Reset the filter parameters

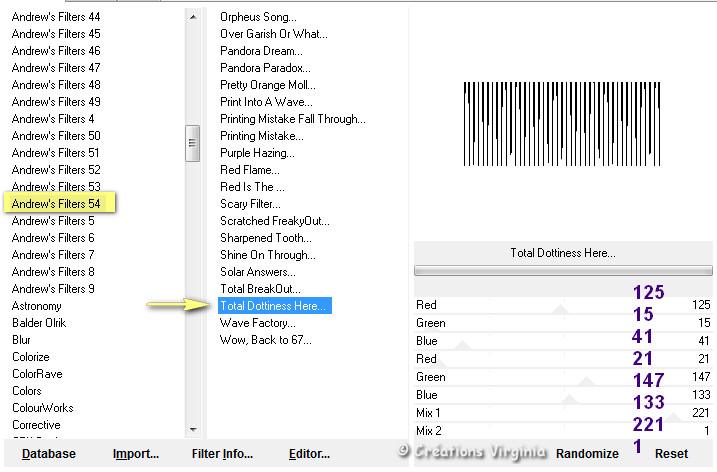point(671,453)
